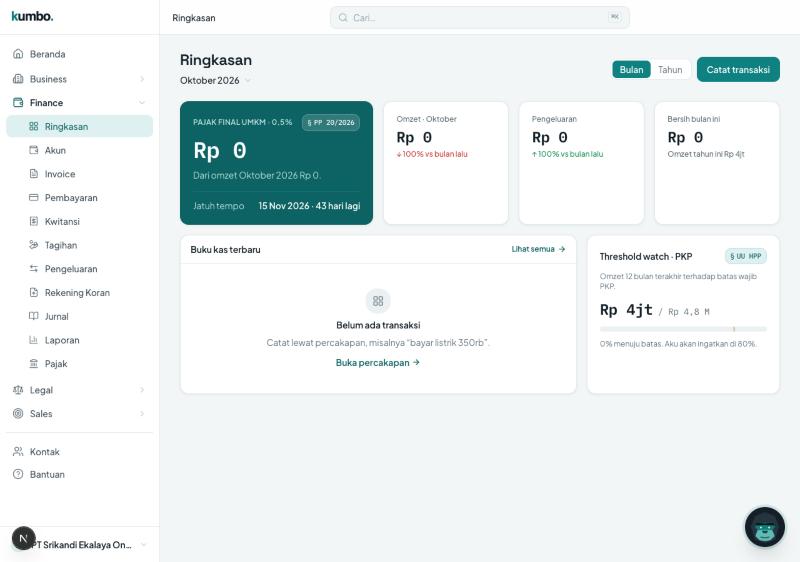Click Lihat semua link
The height and width of the screenshot is (562, 800).
click(538, 249)
